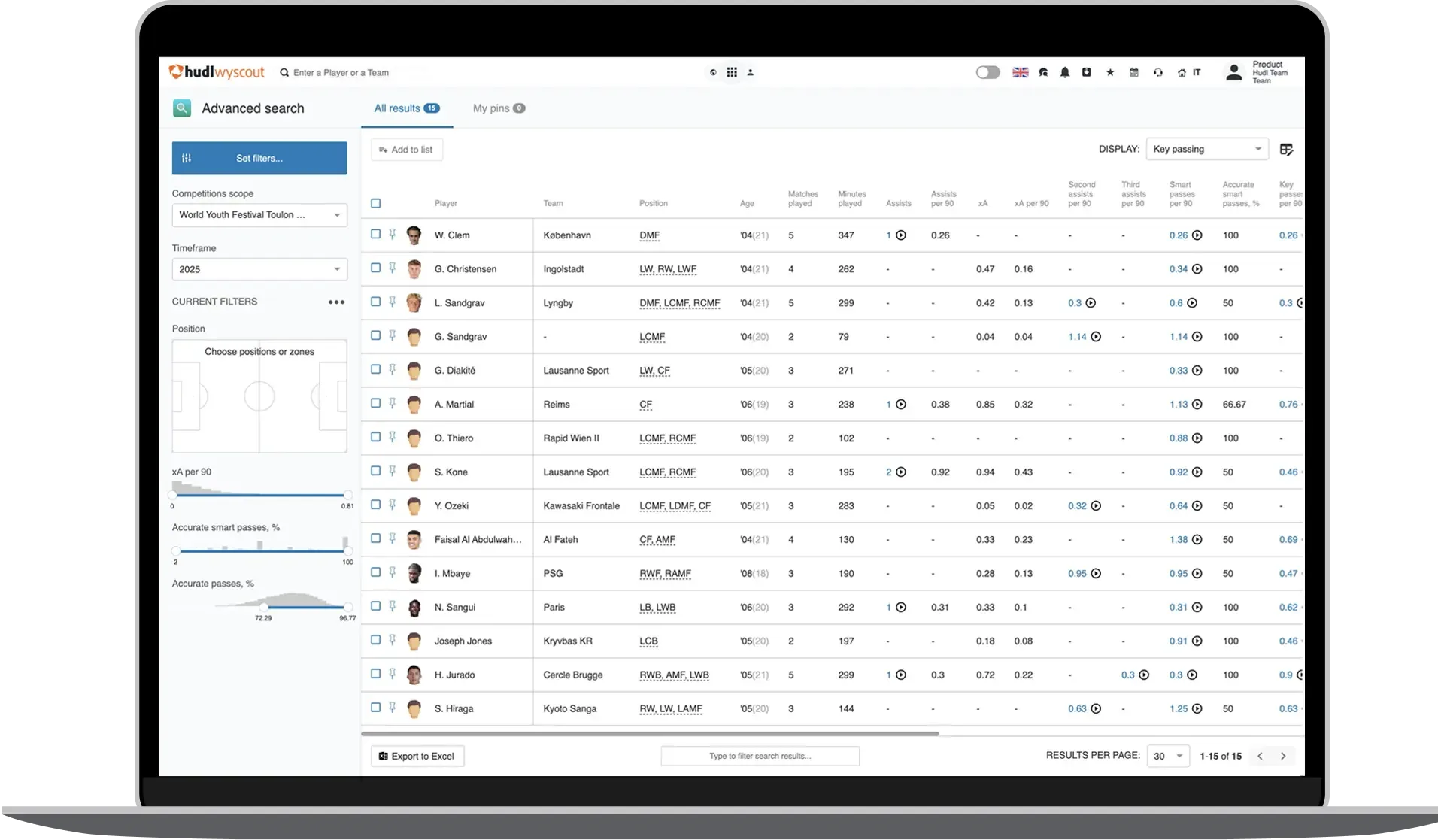Image resolution: width=1438 pixels, height=840 pixels.
Task: Pin the row for W. Clem
Action: pos(393,235)
